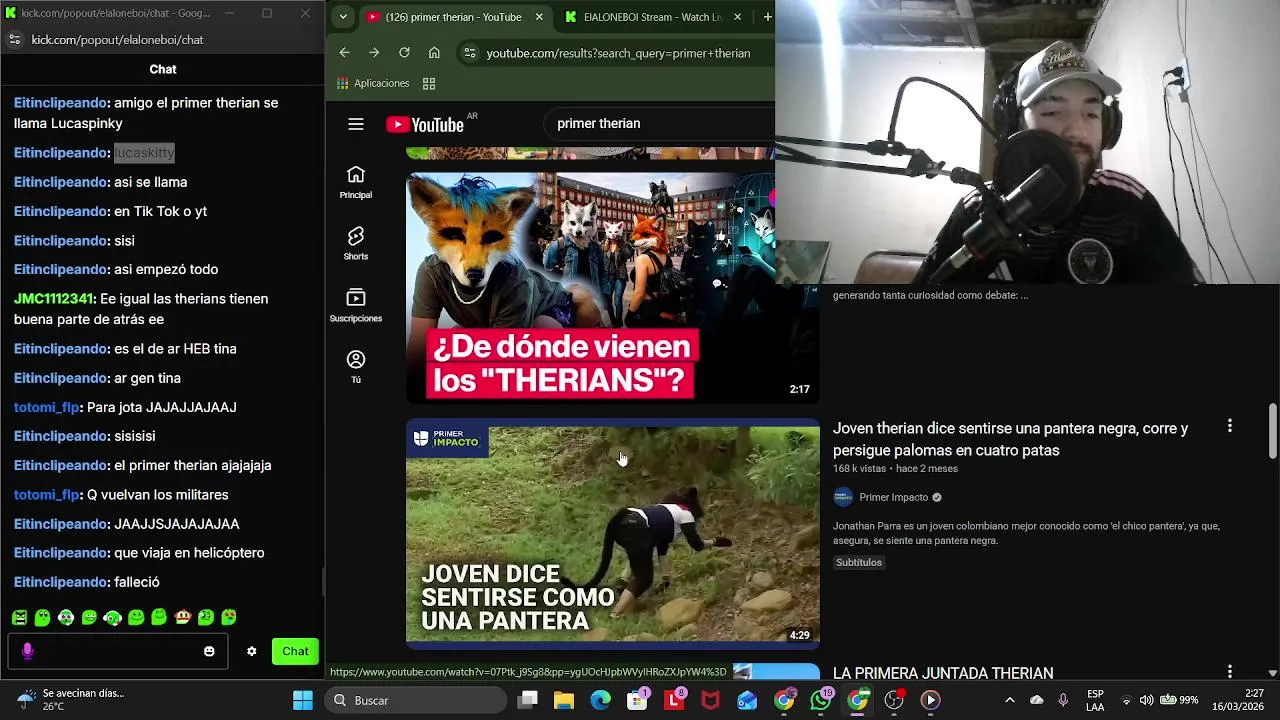This screenshot has width=1280, height=720.
Task: Open JMC1112341 user profile in chat
Action: click(54, 299)
